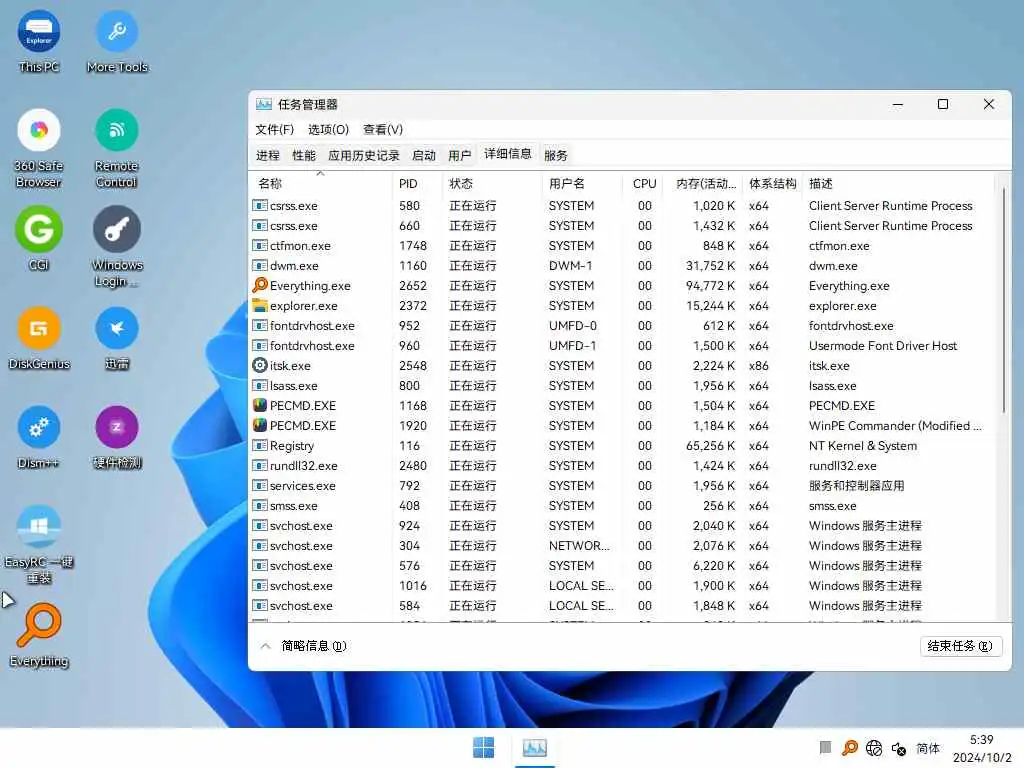Image resolution: width=1024 pixels, height=768 pixels.
Task: Sort by 体系结构 column header
Action: coord(772,184)
